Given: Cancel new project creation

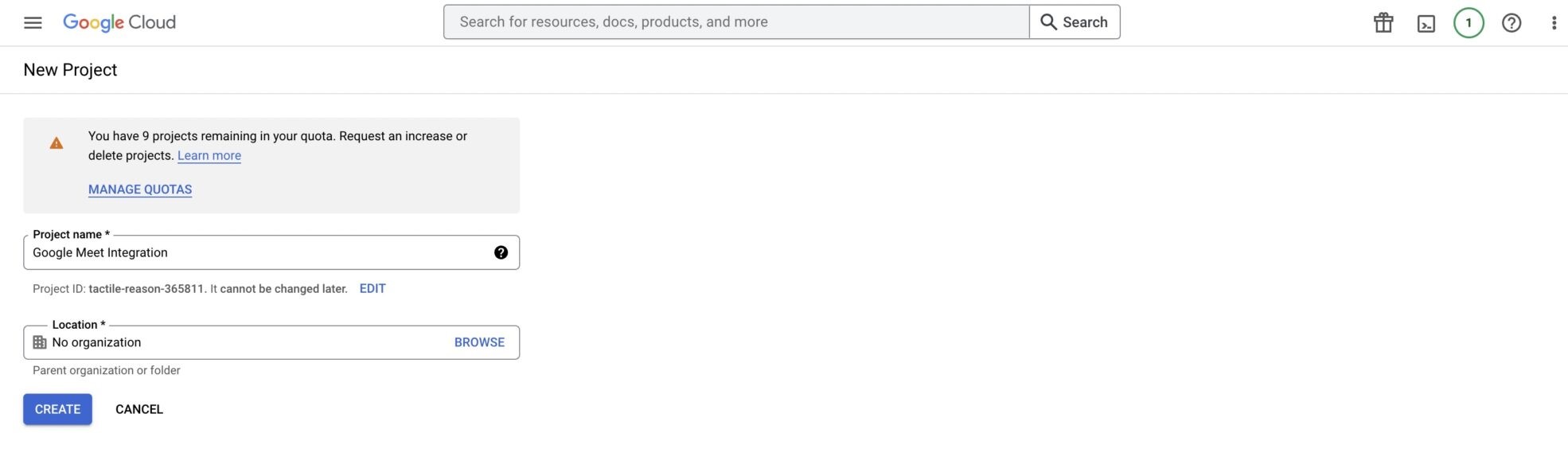Looking at the screenshot, I should coord(139,409).
